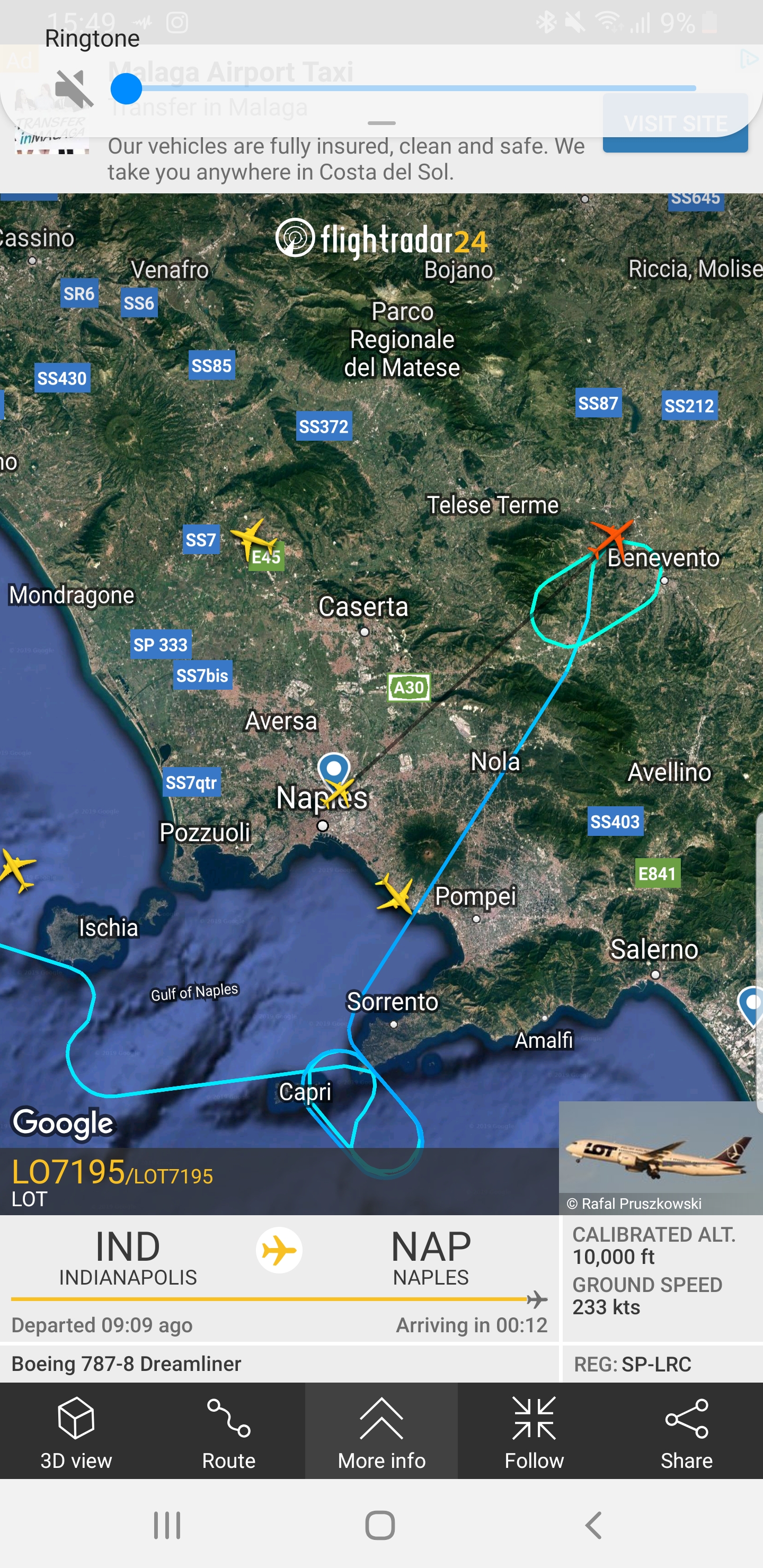Tap the yellow plane west of Ischia
The image size is (763, 1568).
[16, 870]
